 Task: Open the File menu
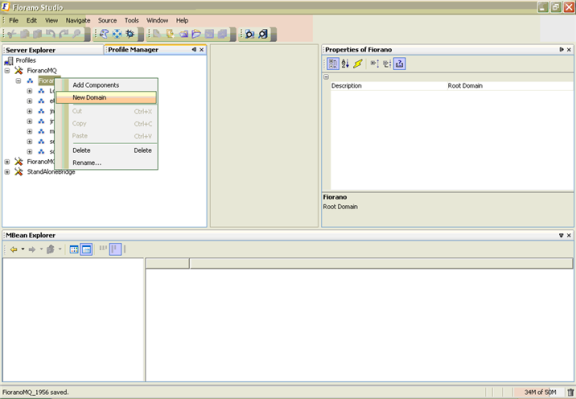click(x=14, y=21)
